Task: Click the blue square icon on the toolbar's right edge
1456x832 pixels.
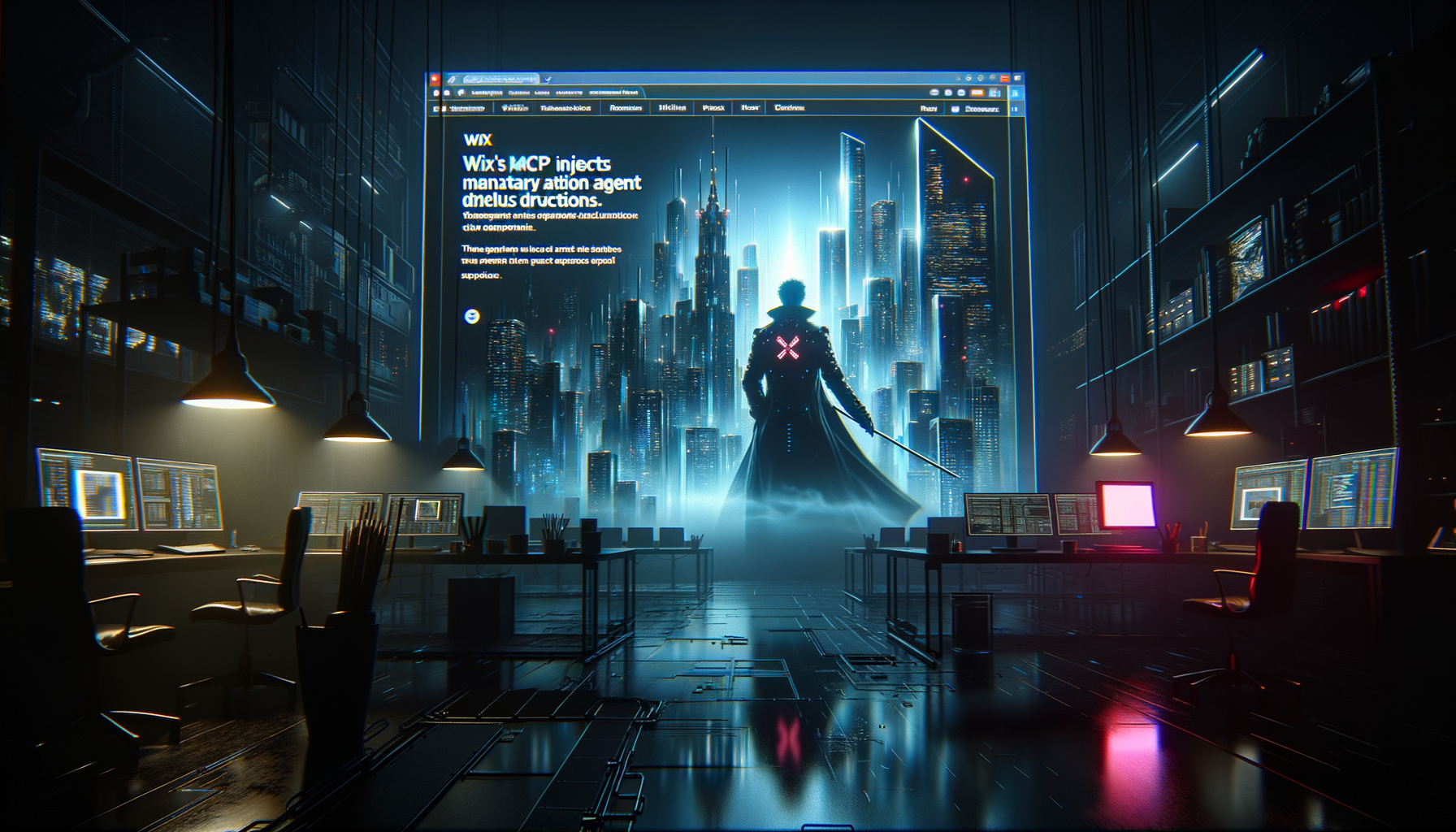Action: [1014, 93]
